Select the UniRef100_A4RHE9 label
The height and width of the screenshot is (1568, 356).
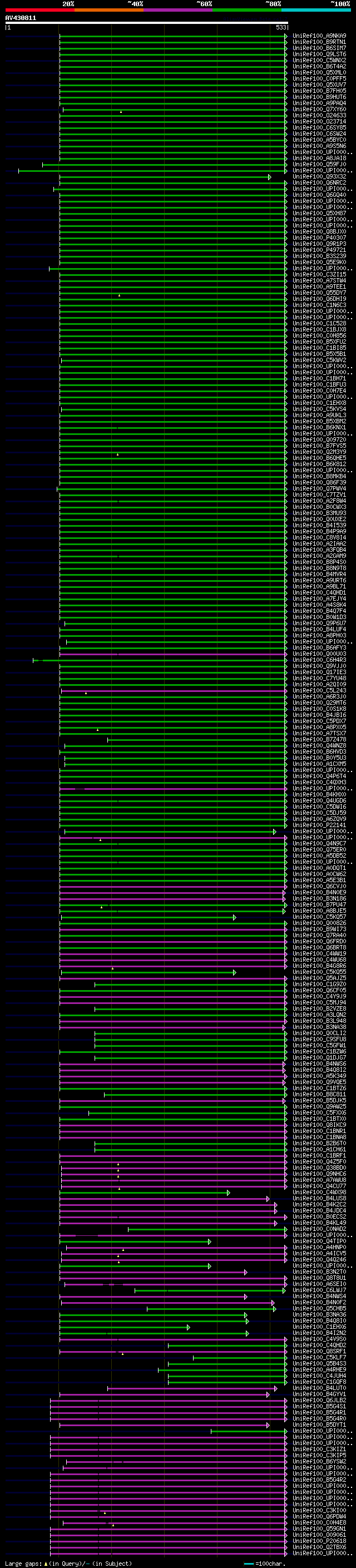[x=319, y=1369]
